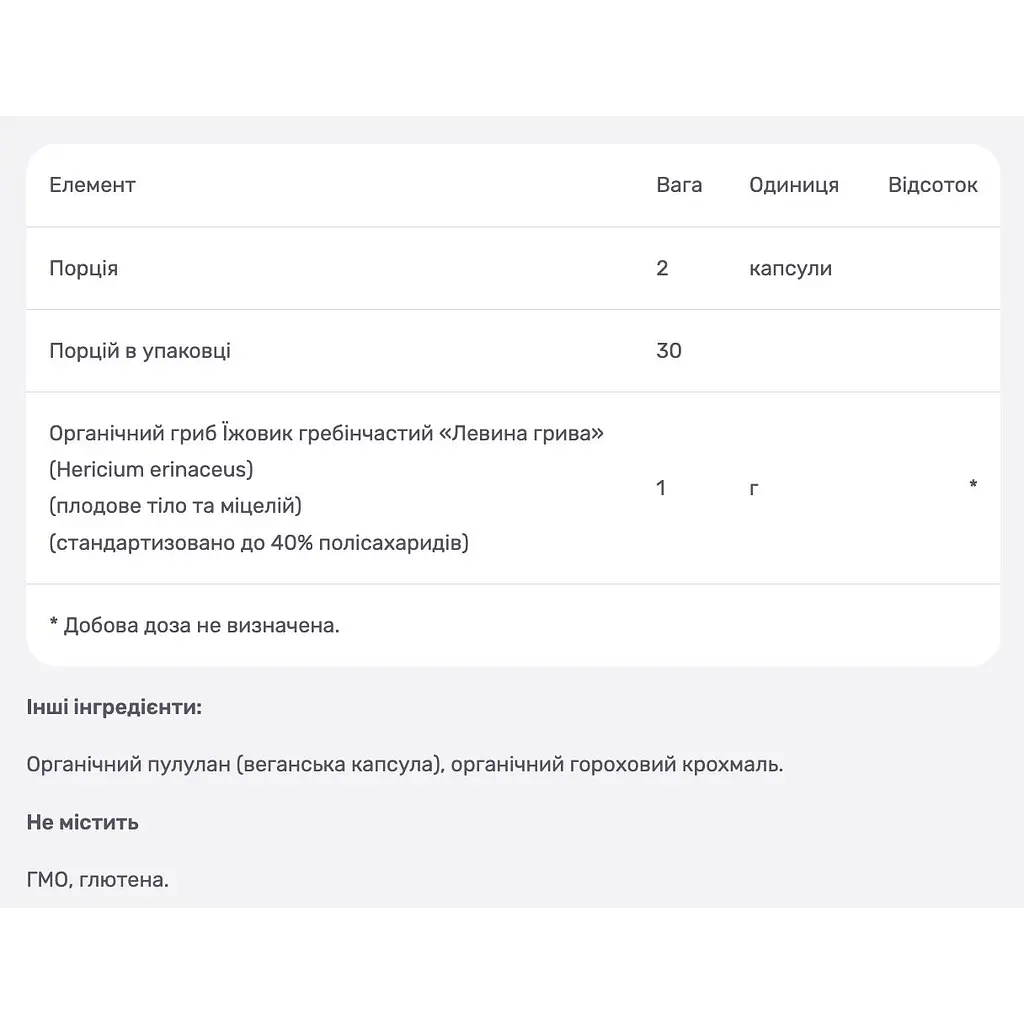
Task: Click the value 30 servings per package
Action: [669, 351]
